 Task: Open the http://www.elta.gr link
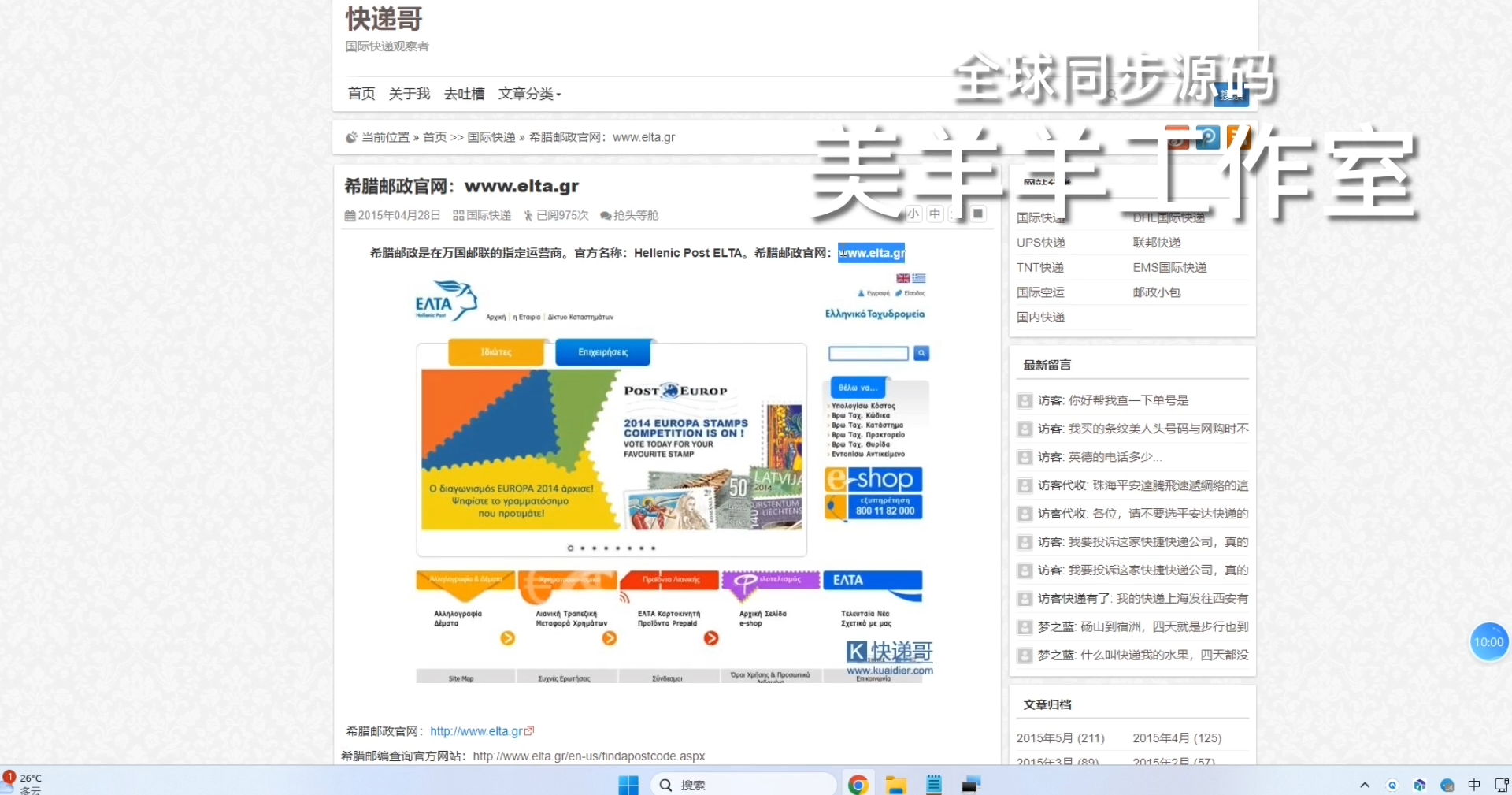[x=476, y=731]
